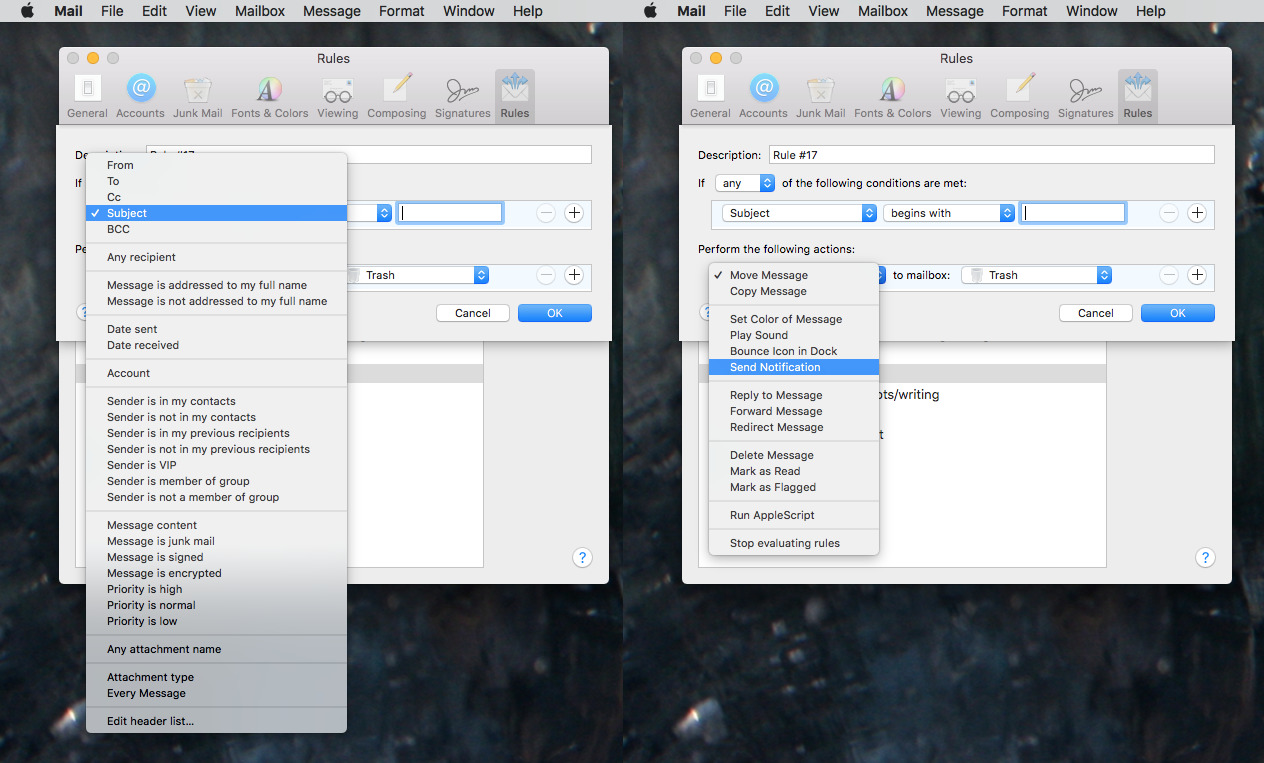Open Junk Mail preferences in right window
1264x763 pixels.
coord(821,97)
